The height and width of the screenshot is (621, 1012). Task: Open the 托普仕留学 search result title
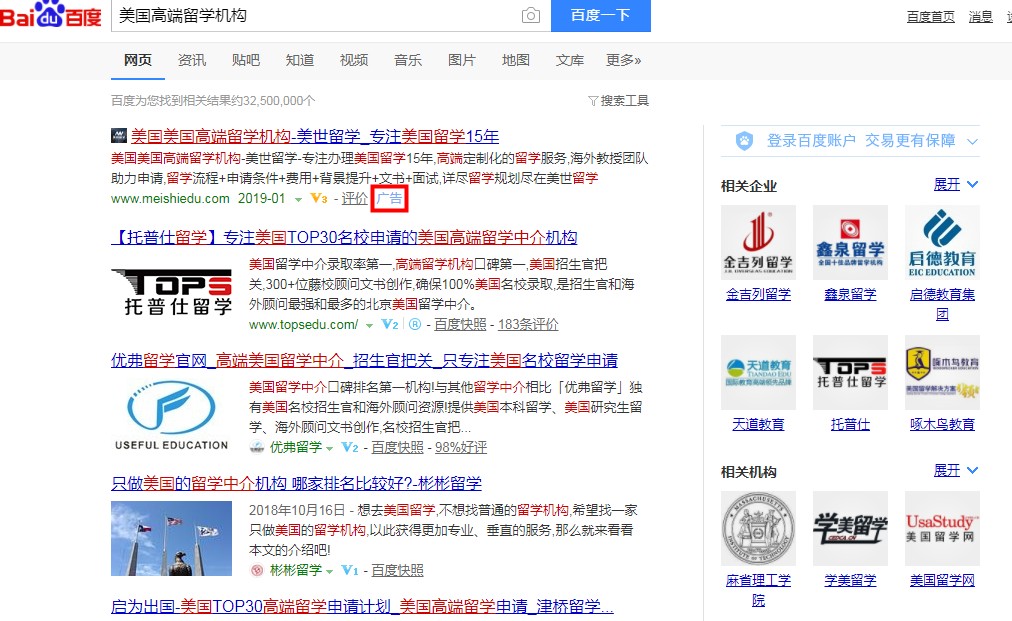[344, 238]
